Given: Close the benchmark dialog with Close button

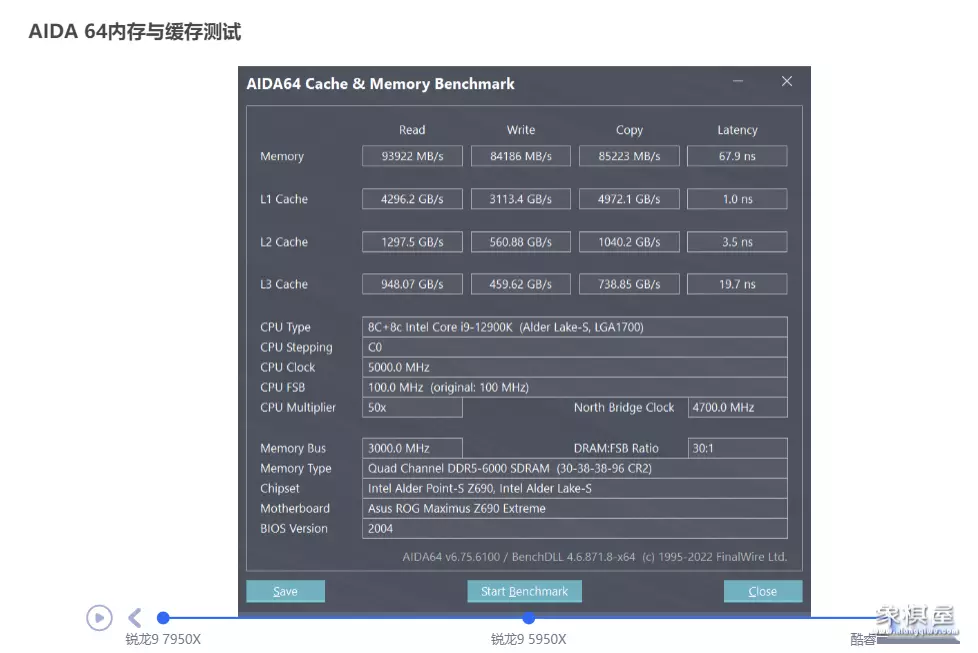Looking at the screenshot, I should 763,591.
